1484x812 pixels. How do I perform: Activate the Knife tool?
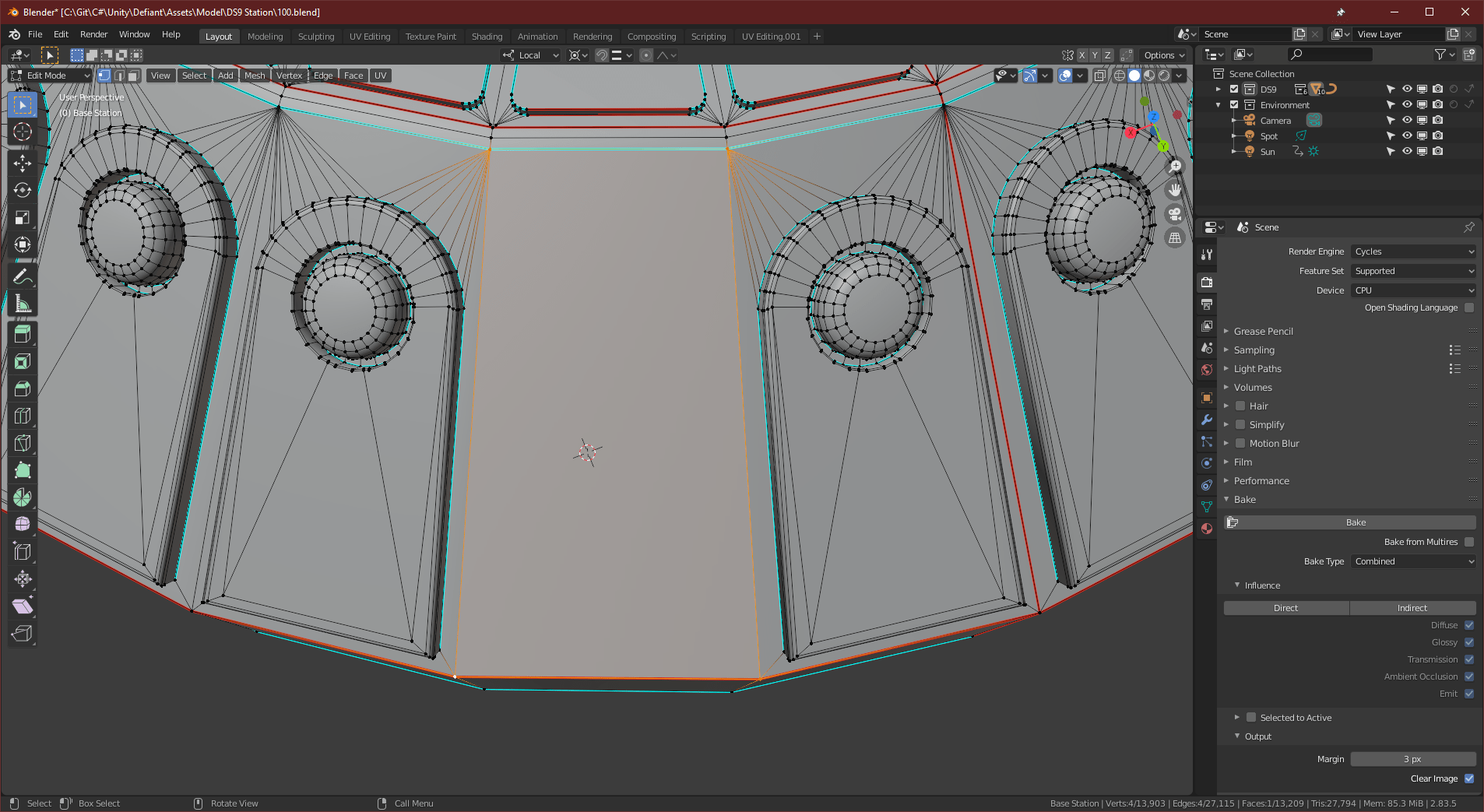[x=22, y=443]
